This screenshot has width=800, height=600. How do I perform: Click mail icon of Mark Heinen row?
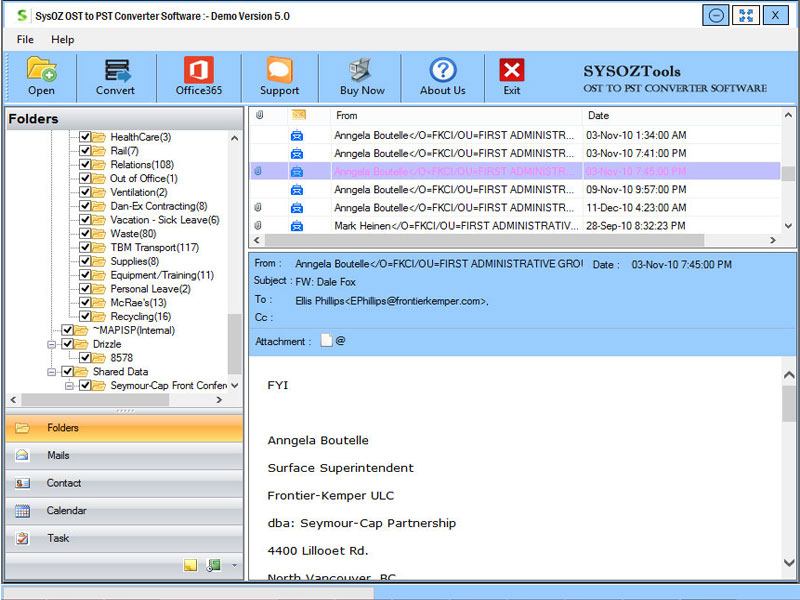coord(297,226)
